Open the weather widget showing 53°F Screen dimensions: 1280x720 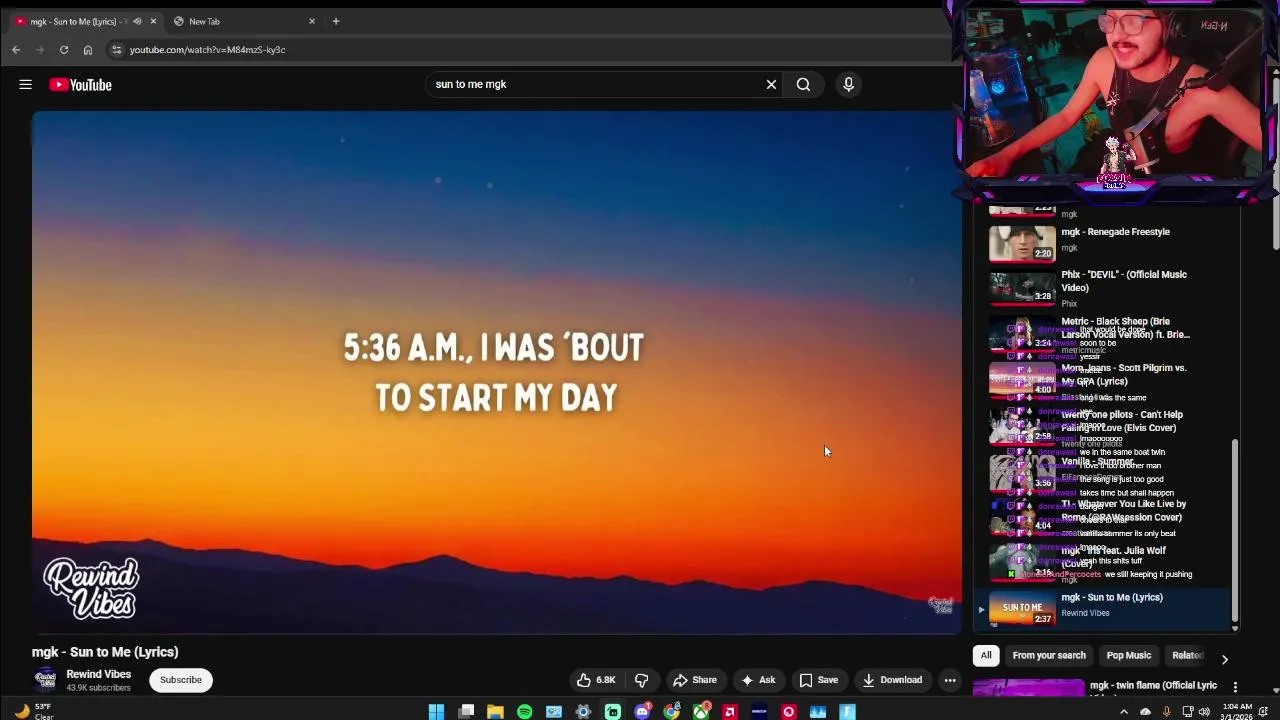pos(34,711)
